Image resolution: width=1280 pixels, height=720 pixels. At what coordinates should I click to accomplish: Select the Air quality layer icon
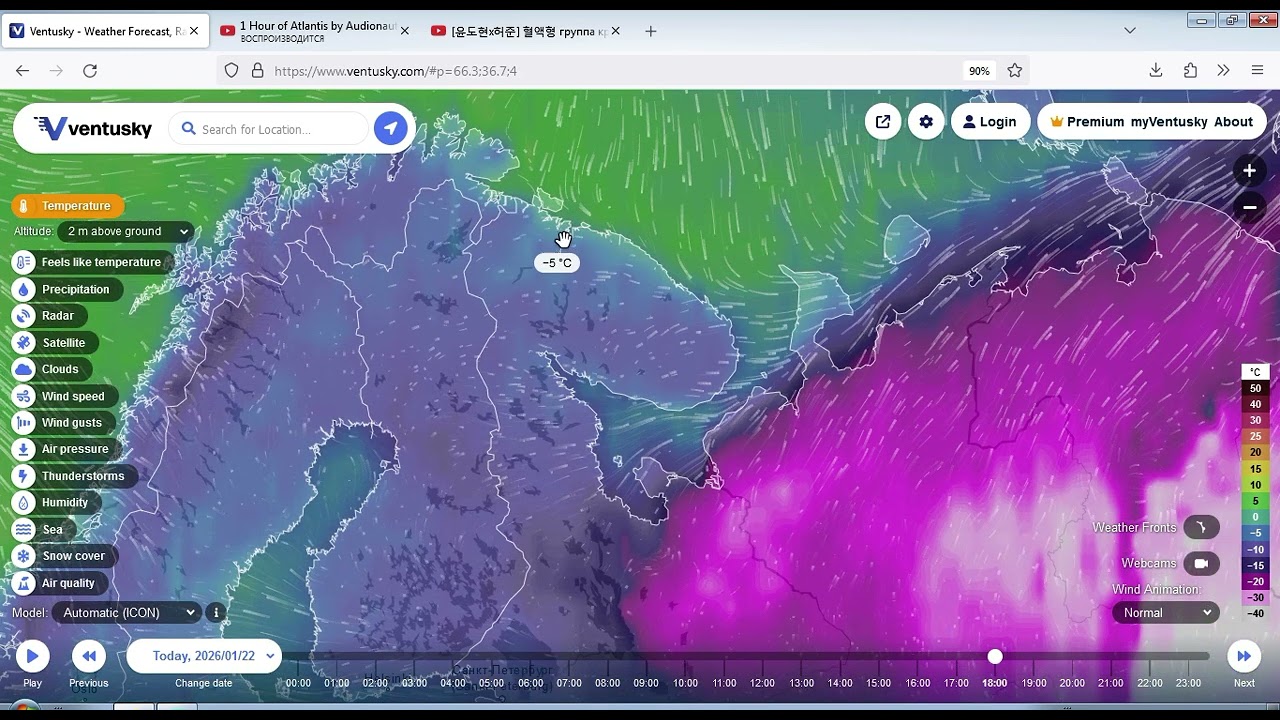(24, 583)
